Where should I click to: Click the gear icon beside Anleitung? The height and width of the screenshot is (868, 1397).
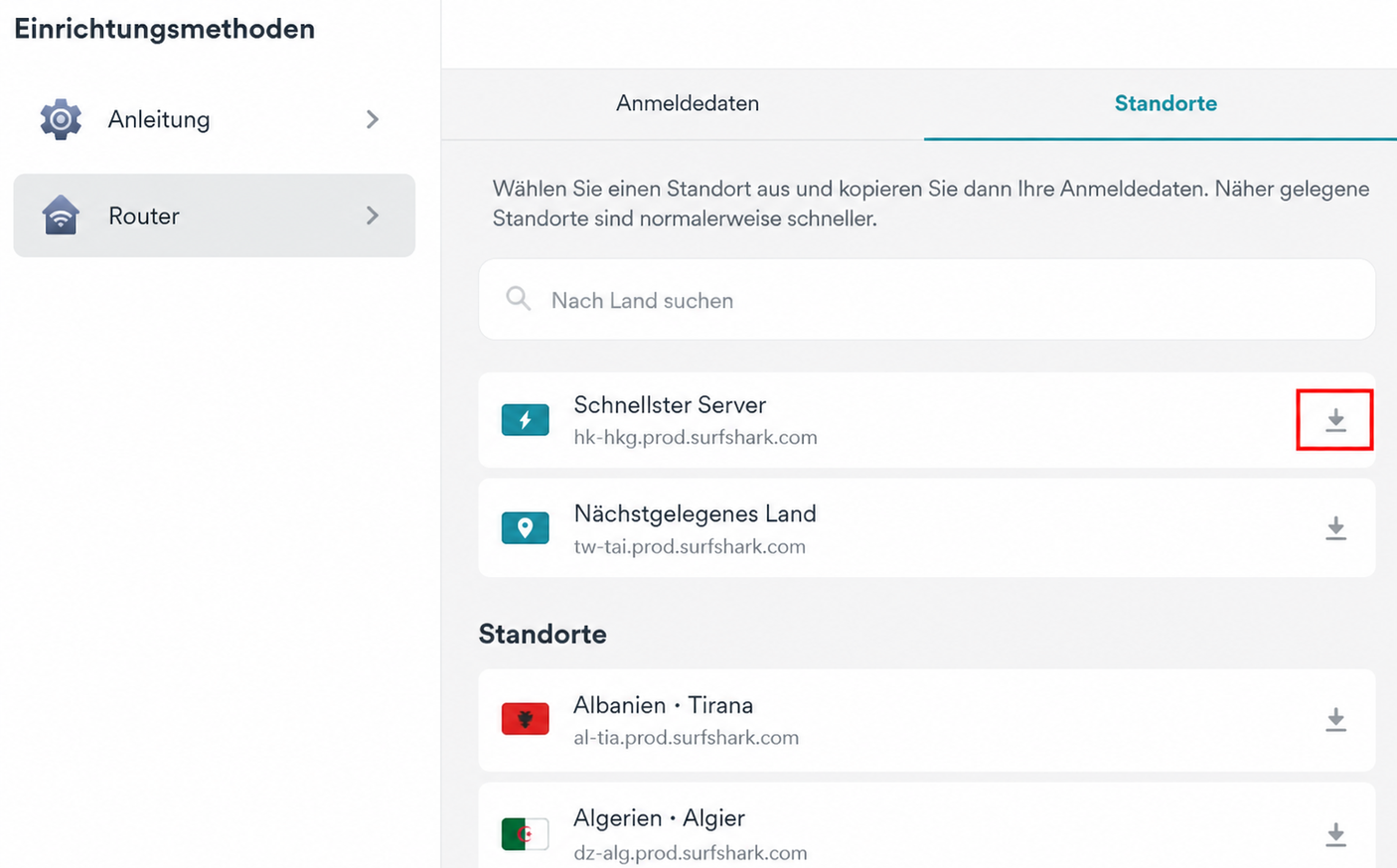pyautogui.click(x=61, y=119)
